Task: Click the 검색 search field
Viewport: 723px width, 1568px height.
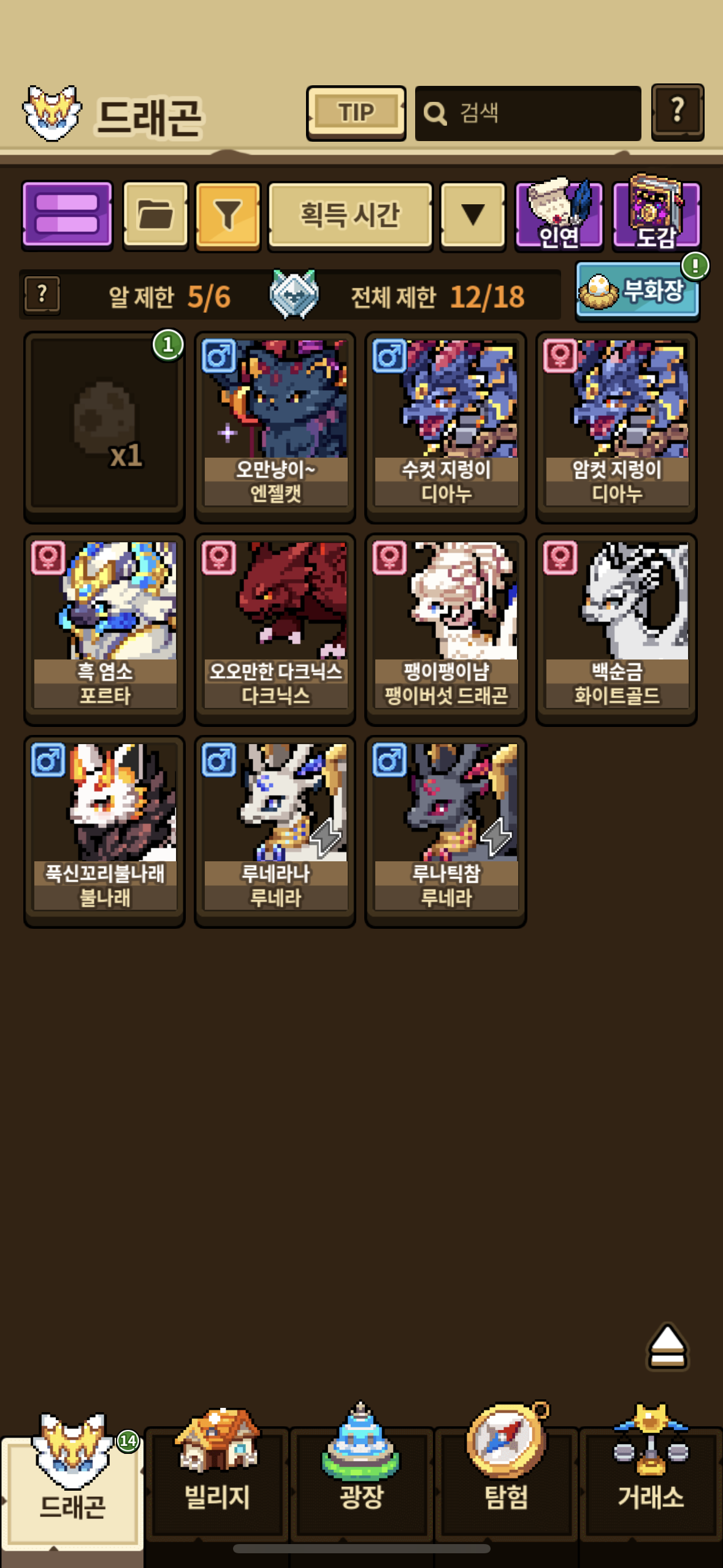Action: point(528,113)
